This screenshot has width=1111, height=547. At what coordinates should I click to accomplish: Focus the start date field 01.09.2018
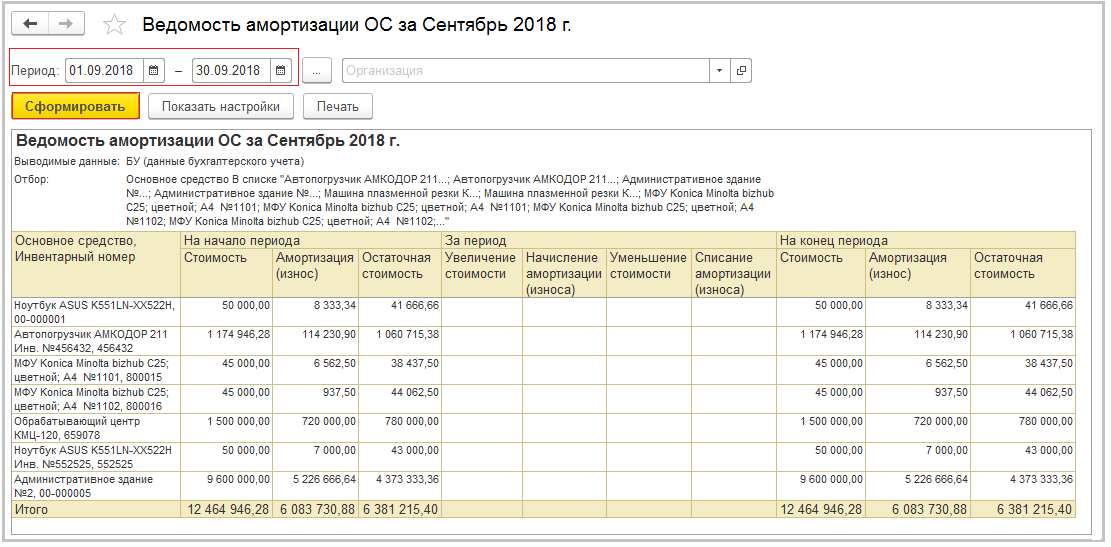[105, 71]
